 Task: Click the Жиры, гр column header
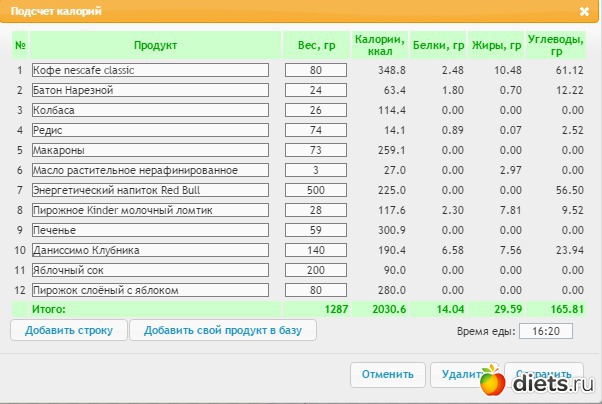(x=496, y=45)
